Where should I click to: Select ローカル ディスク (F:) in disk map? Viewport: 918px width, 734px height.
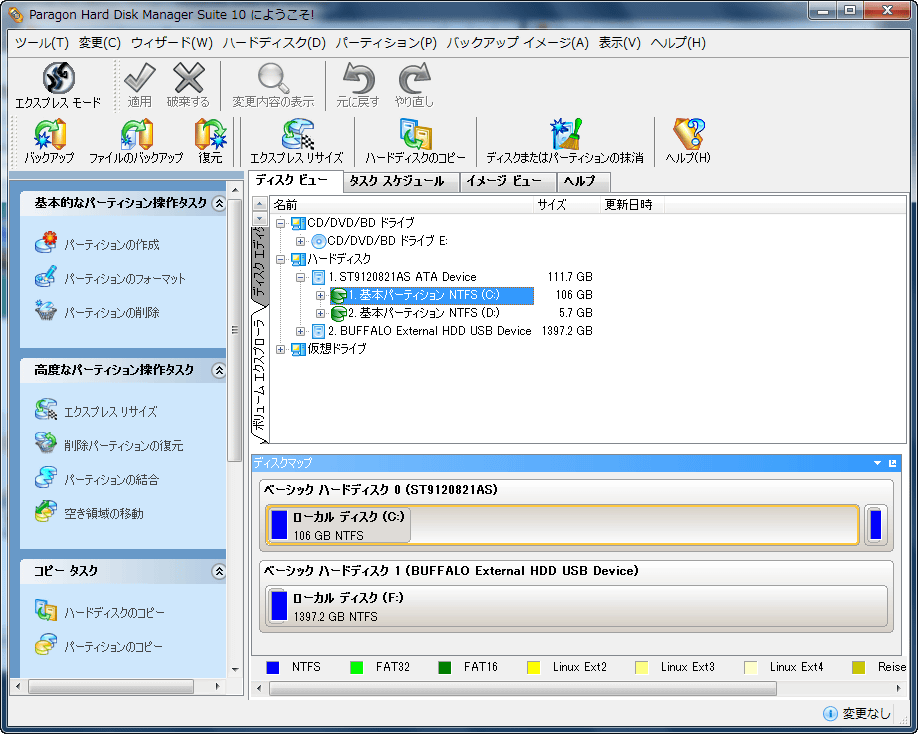pyautogui.click(x=576, y=606)
